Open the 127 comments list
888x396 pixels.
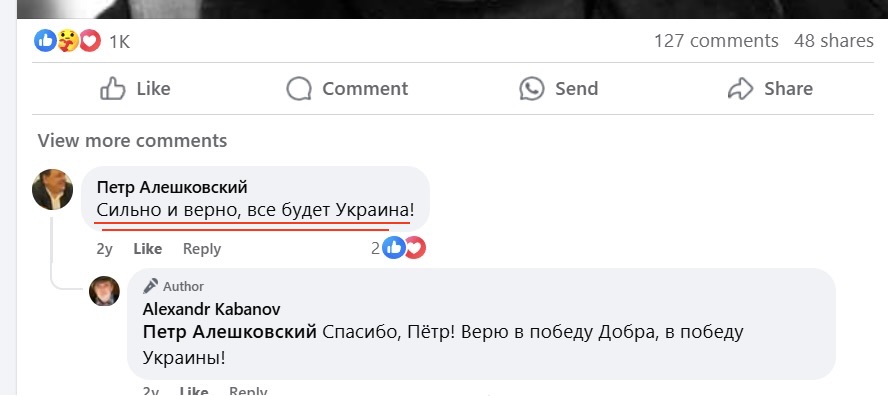tap(716, 41)
